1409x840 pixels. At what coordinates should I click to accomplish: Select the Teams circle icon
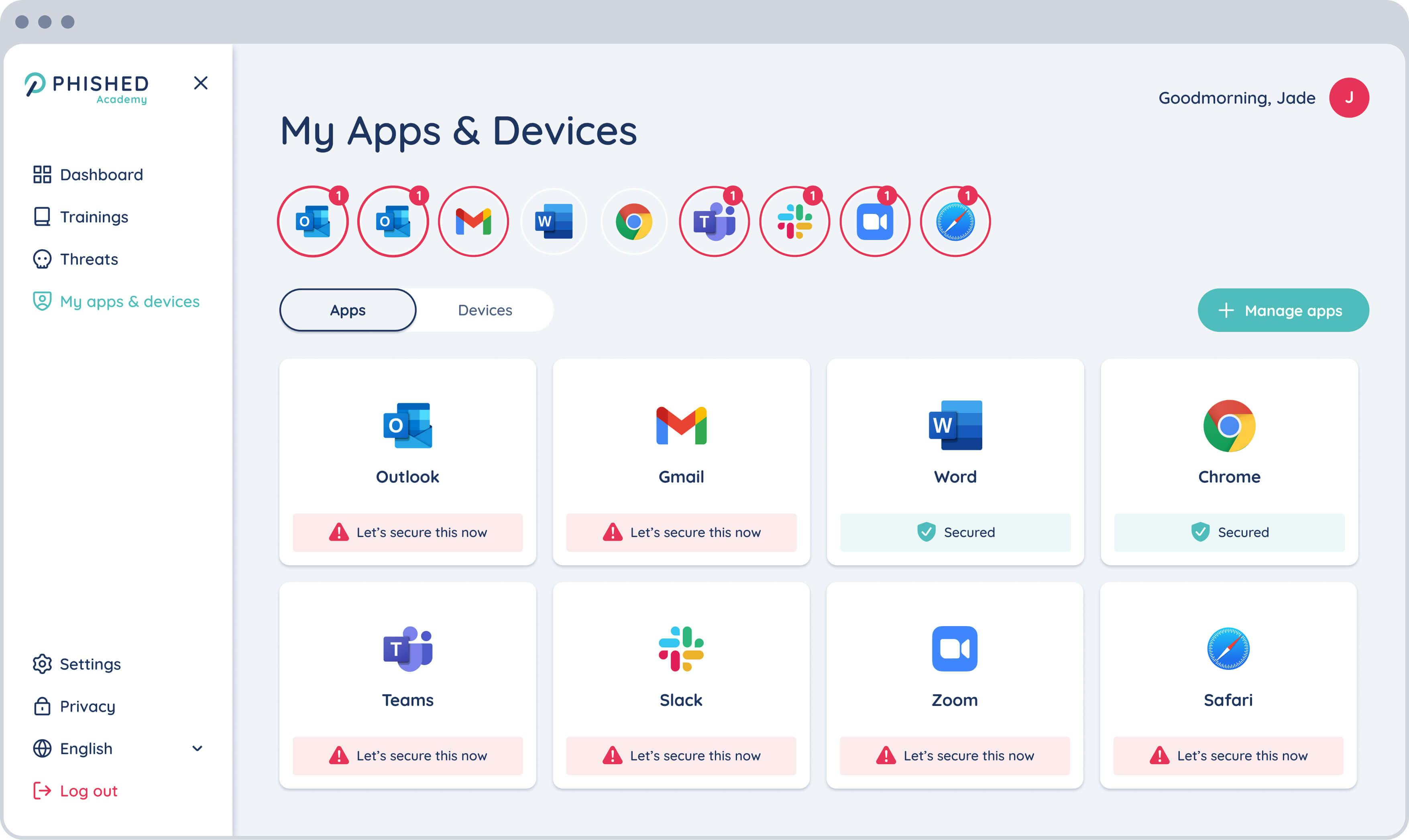coord(715,221)
